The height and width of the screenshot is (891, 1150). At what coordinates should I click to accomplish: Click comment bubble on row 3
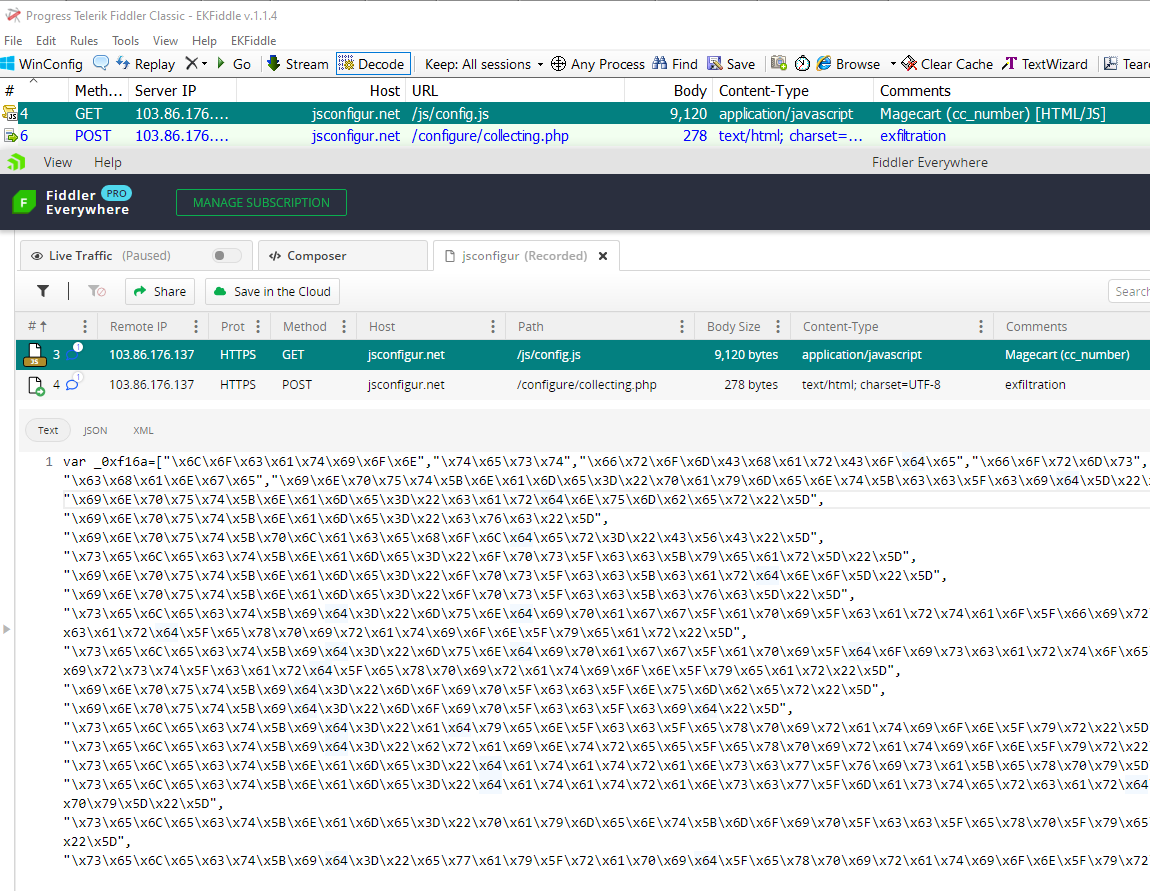coord(73,353)
